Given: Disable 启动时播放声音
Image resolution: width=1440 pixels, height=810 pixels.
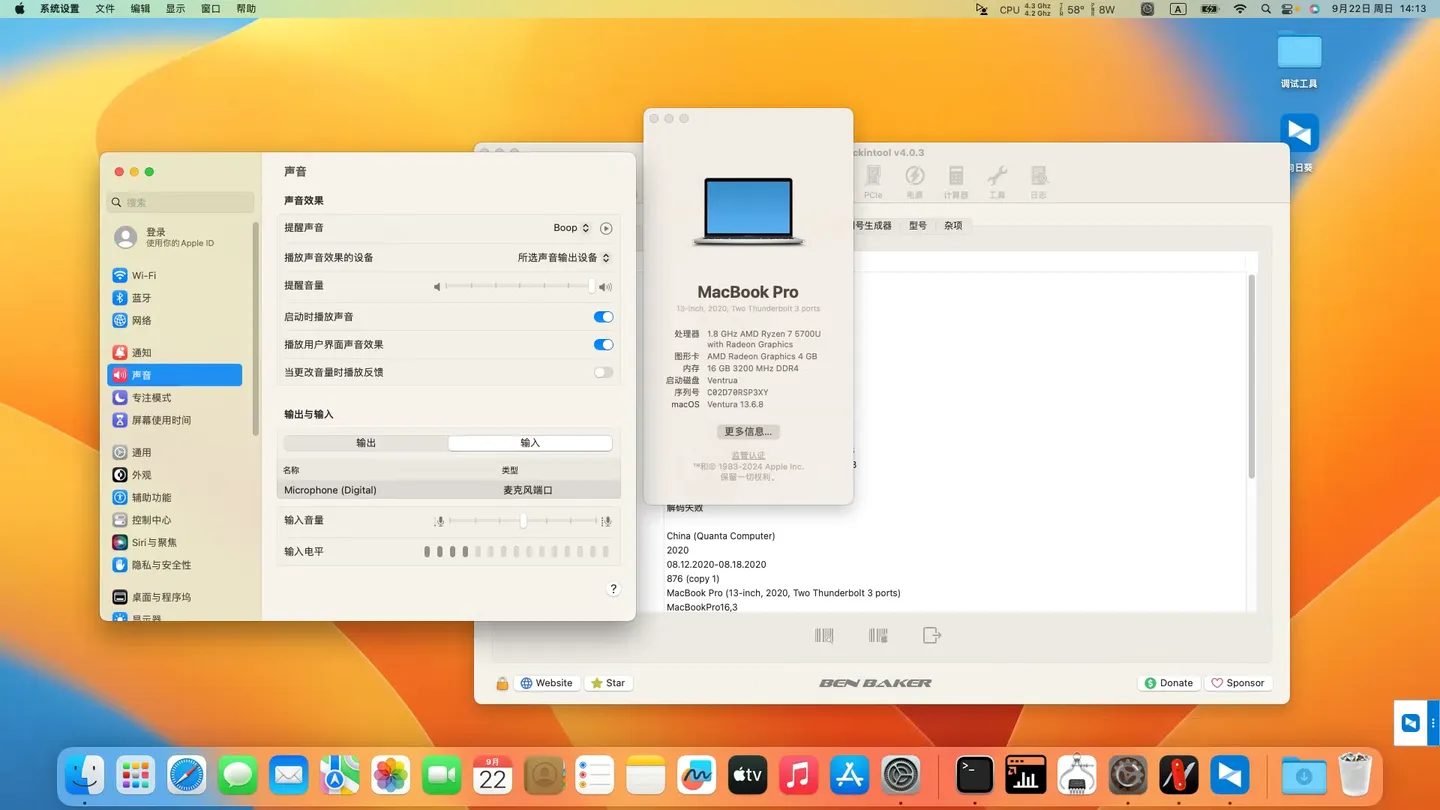Looking at the screenshot, I should click(x=603, y=316).
